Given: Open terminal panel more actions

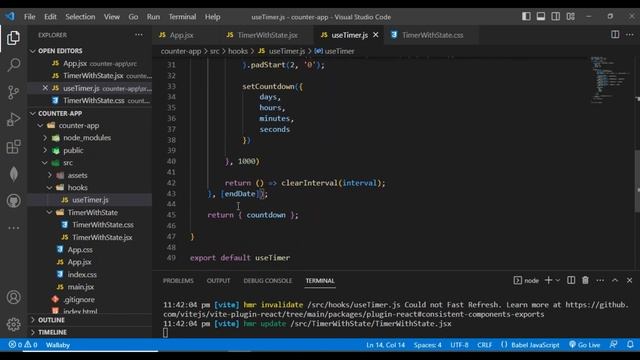Looking at the screenshot, I should tap(600, 280).
